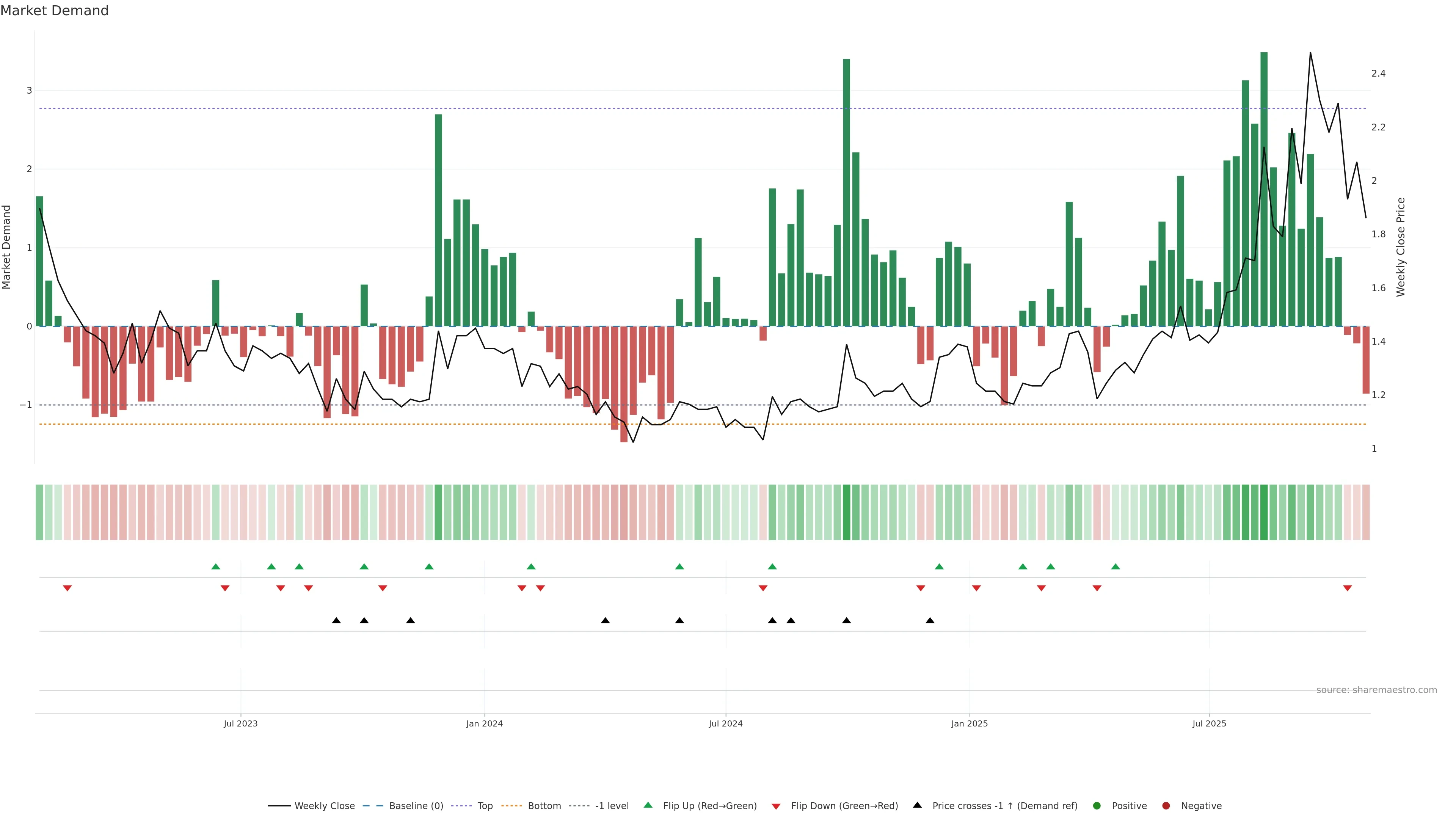Click the last black price-cross triangle before Jan 2025

[x=930, y=621]
